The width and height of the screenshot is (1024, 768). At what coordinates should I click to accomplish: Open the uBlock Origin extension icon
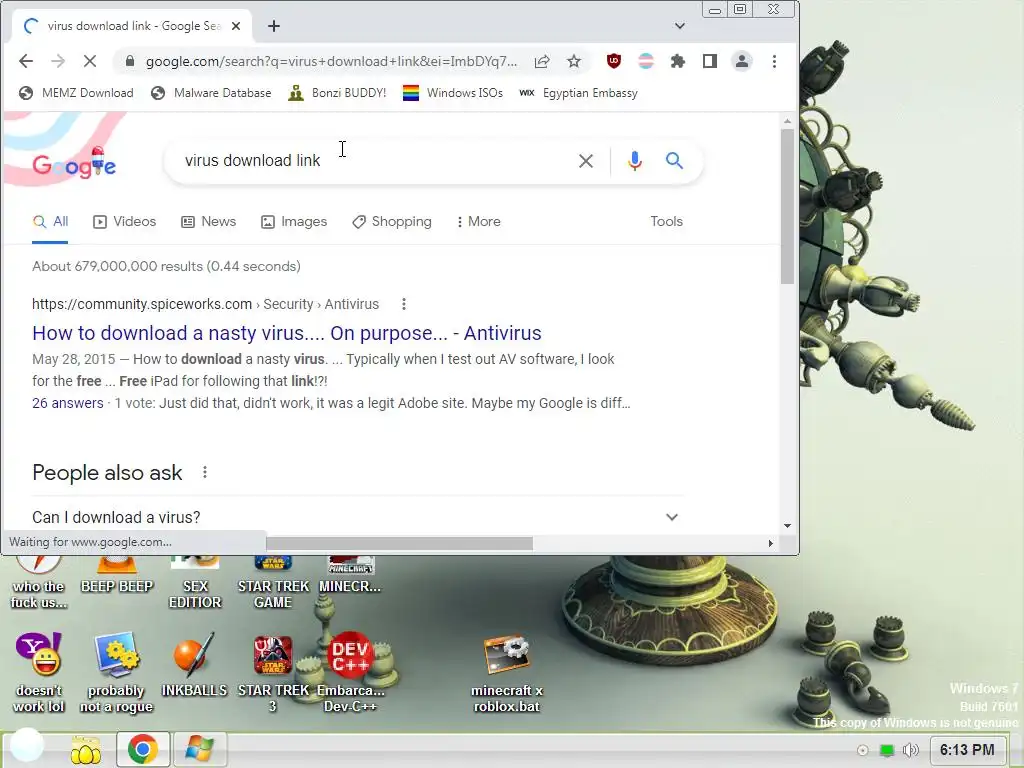pos(614,61)
